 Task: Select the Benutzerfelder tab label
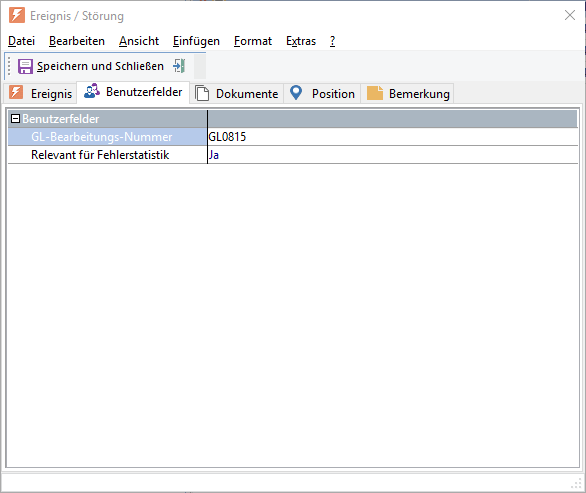pos(144,92)
